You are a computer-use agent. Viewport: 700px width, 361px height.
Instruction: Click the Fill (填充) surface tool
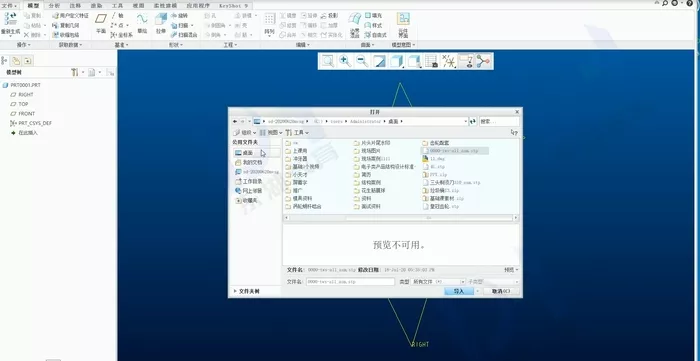pyautogui.click(x=373, y=16)
